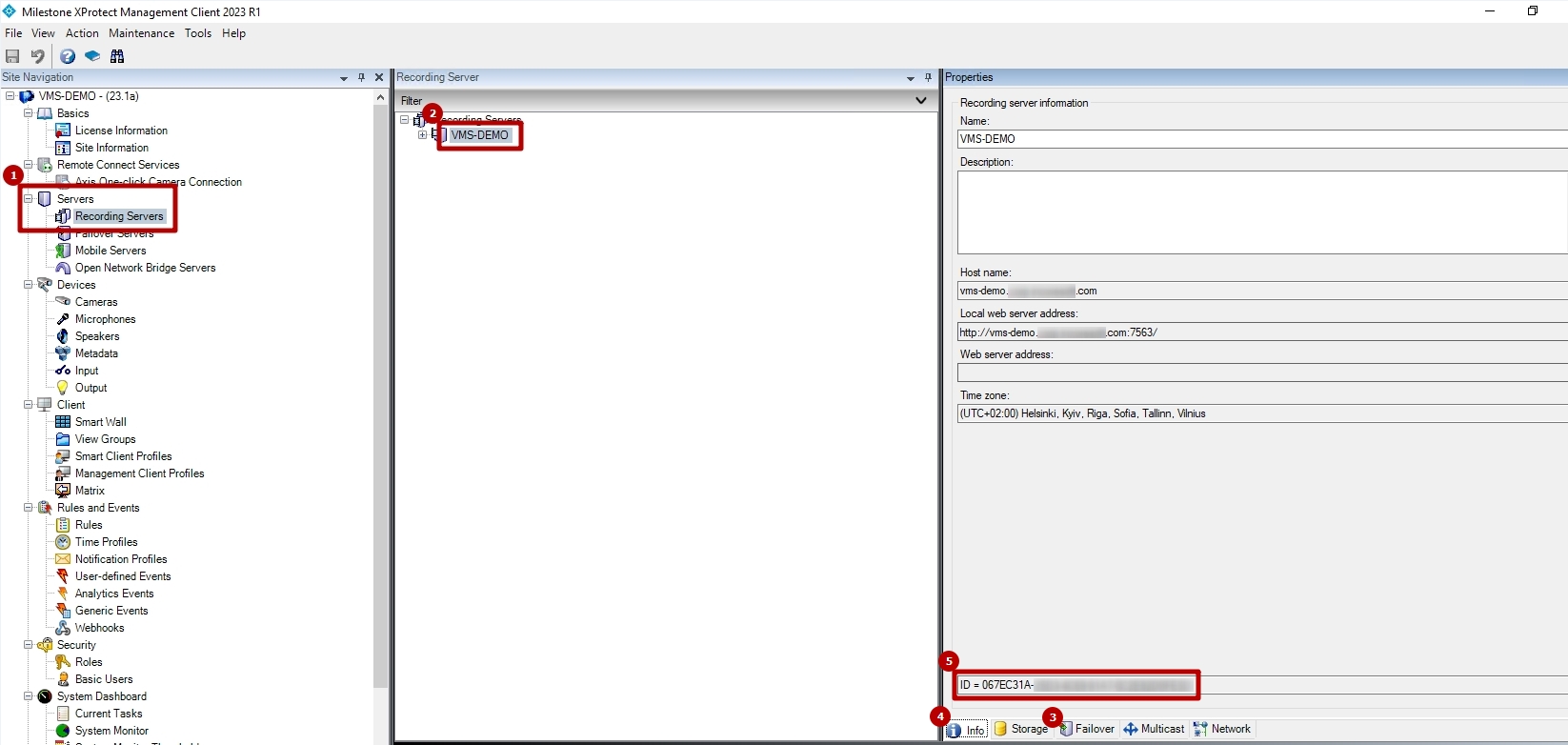The image size is (1568, 745).
Task: Click the Webhooks icon
Action: point(63,628)
